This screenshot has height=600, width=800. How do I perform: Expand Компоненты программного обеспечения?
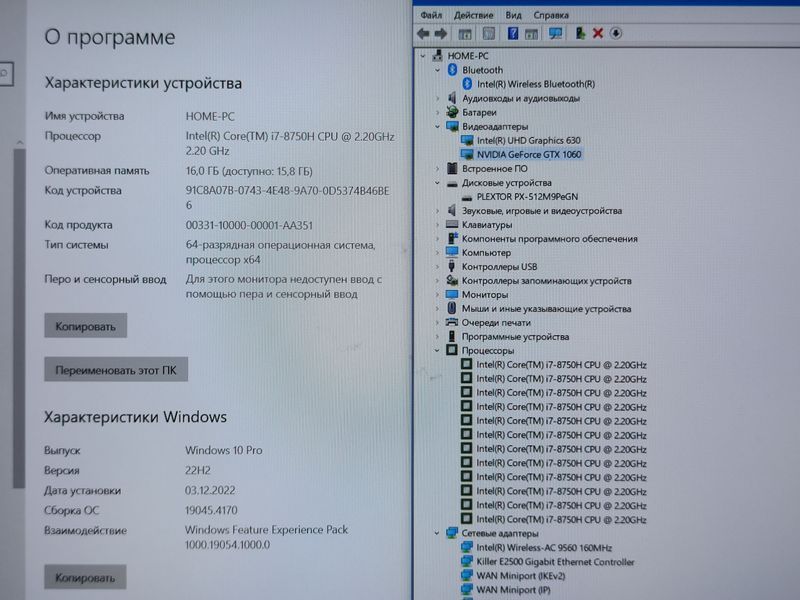coord(437,239)
